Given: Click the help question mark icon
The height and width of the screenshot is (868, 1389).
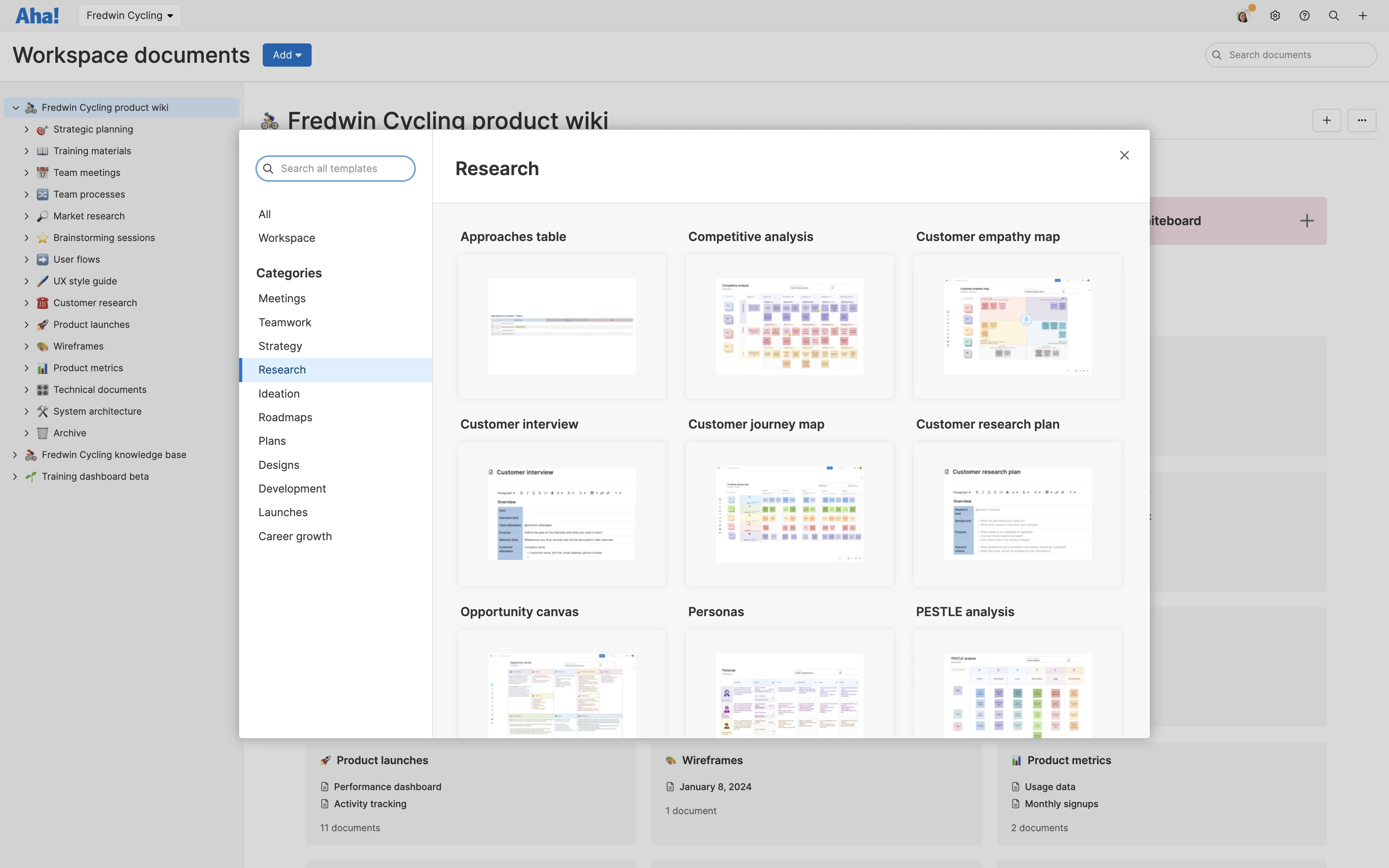Looking at the screenshot, I should coord(1304,15).
